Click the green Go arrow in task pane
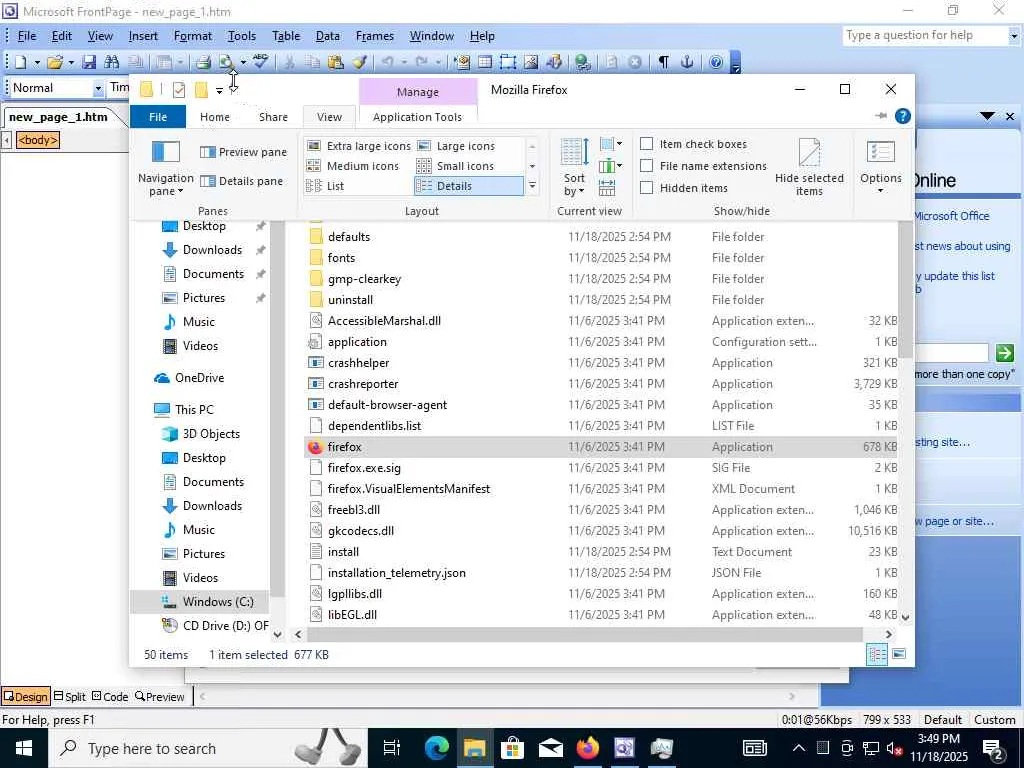 tap(1004, 353)
